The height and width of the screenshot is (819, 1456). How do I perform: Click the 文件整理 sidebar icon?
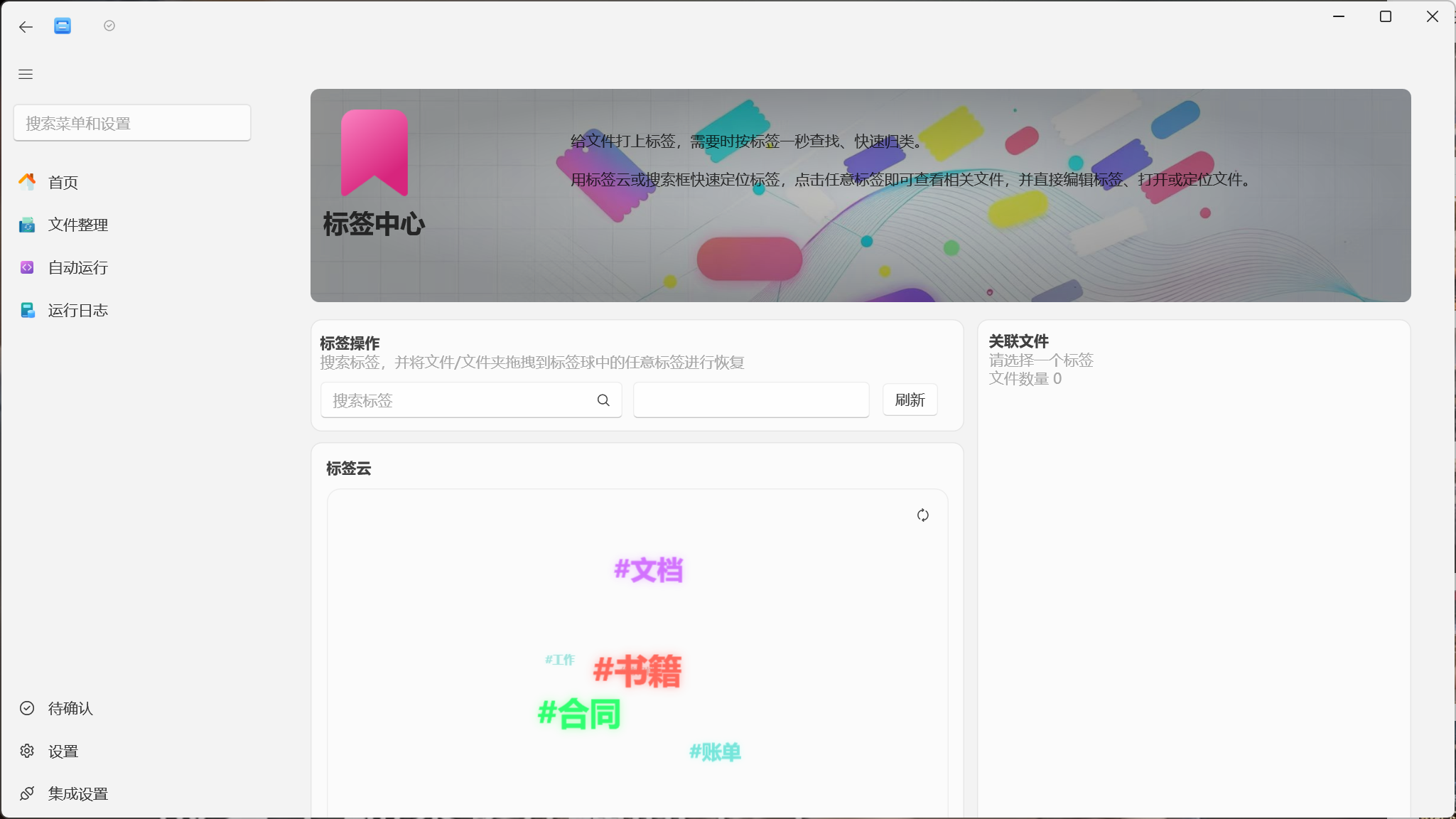pos(27,225)
